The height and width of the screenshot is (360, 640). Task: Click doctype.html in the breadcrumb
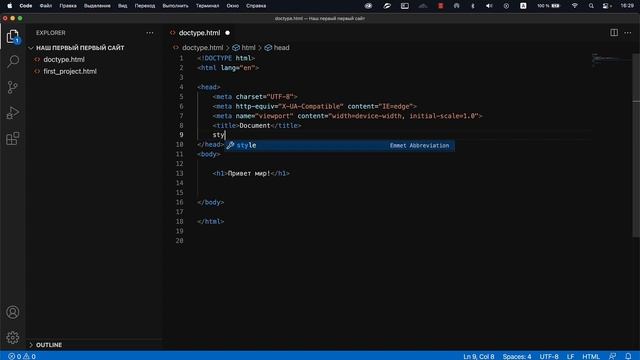202,48
